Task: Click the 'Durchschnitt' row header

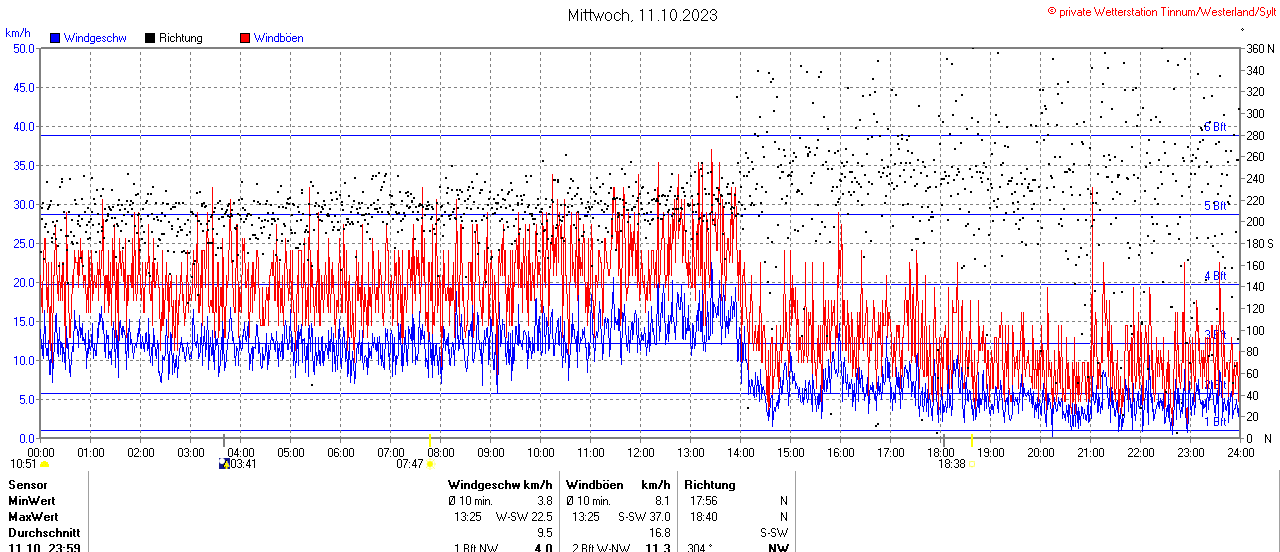Action: tap(44, 533)
